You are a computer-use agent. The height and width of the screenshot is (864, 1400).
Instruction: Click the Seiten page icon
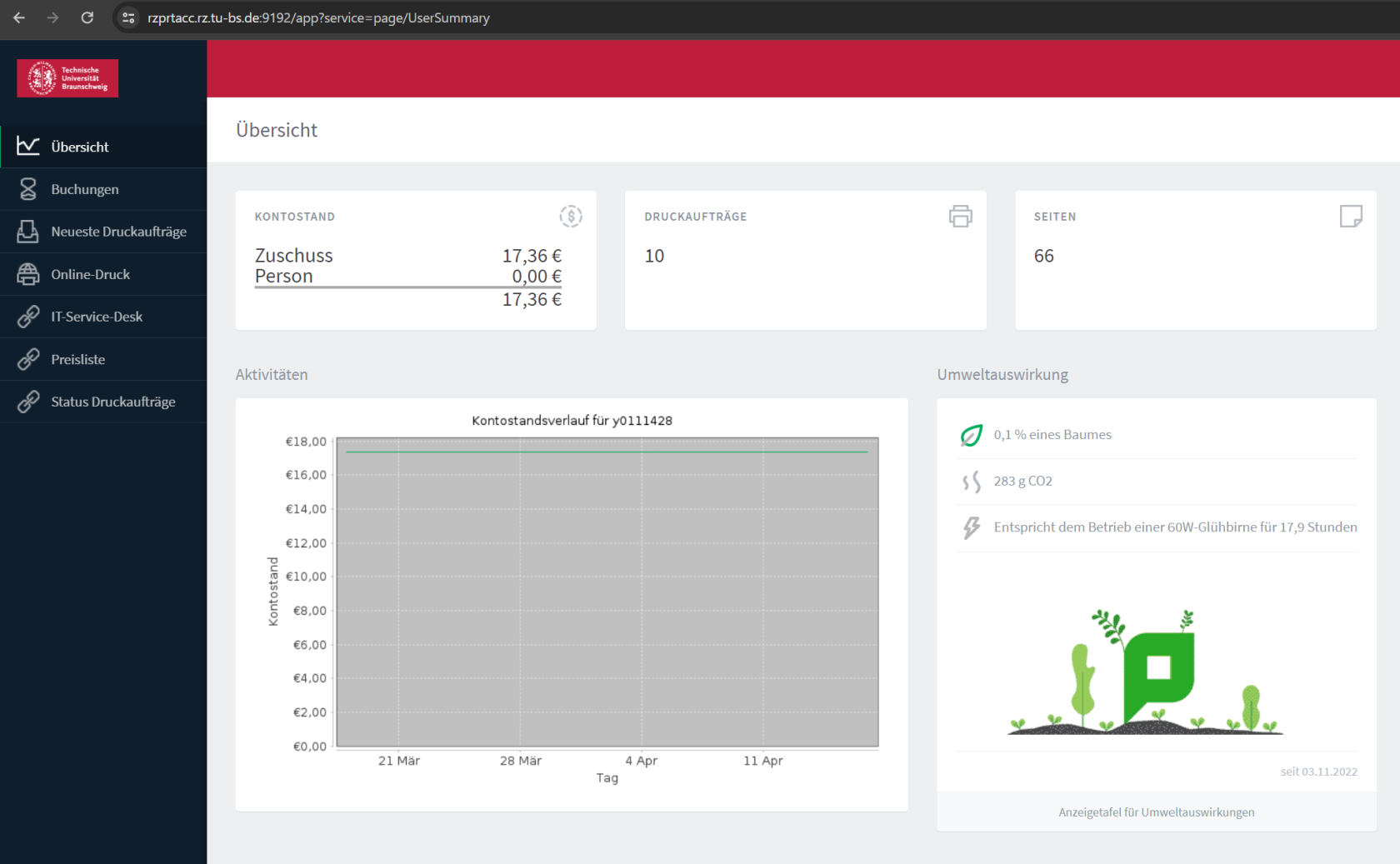(x=1351, y=217)
